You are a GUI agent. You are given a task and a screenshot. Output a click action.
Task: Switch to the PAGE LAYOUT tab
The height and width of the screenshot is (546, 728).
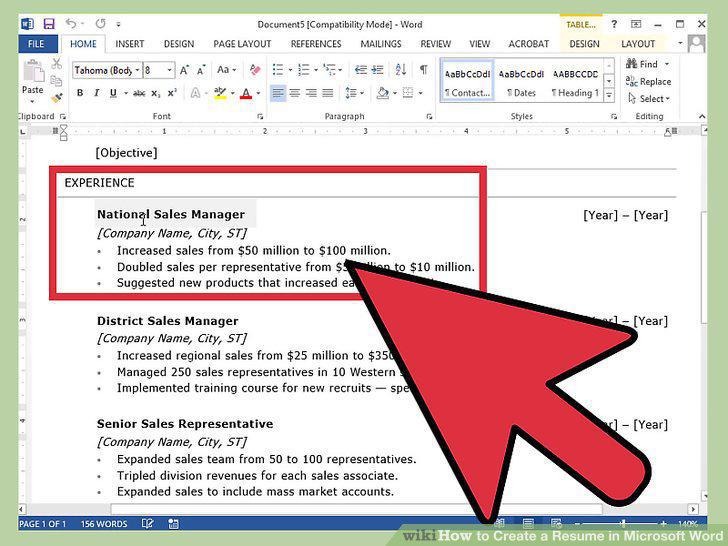242,44
